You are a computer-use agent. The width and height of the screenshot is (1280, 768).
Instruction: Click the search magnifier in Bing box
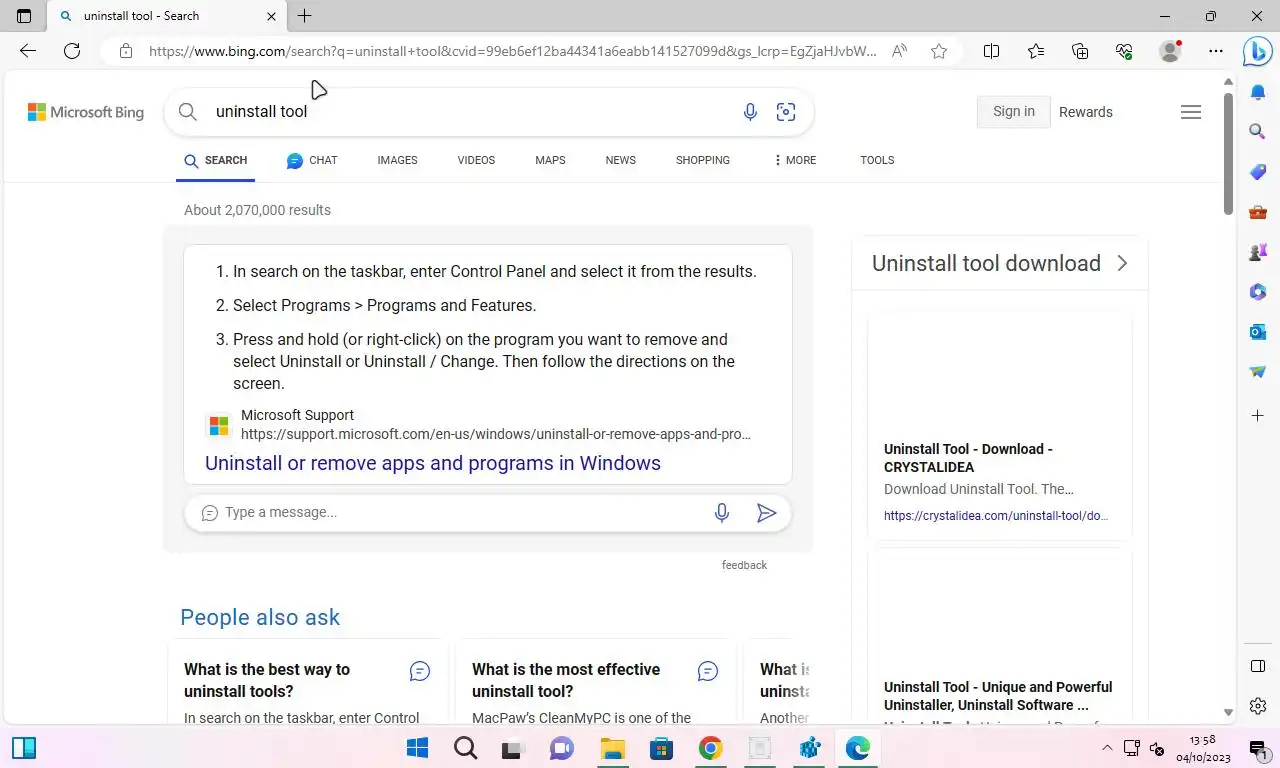click(187, 112)
